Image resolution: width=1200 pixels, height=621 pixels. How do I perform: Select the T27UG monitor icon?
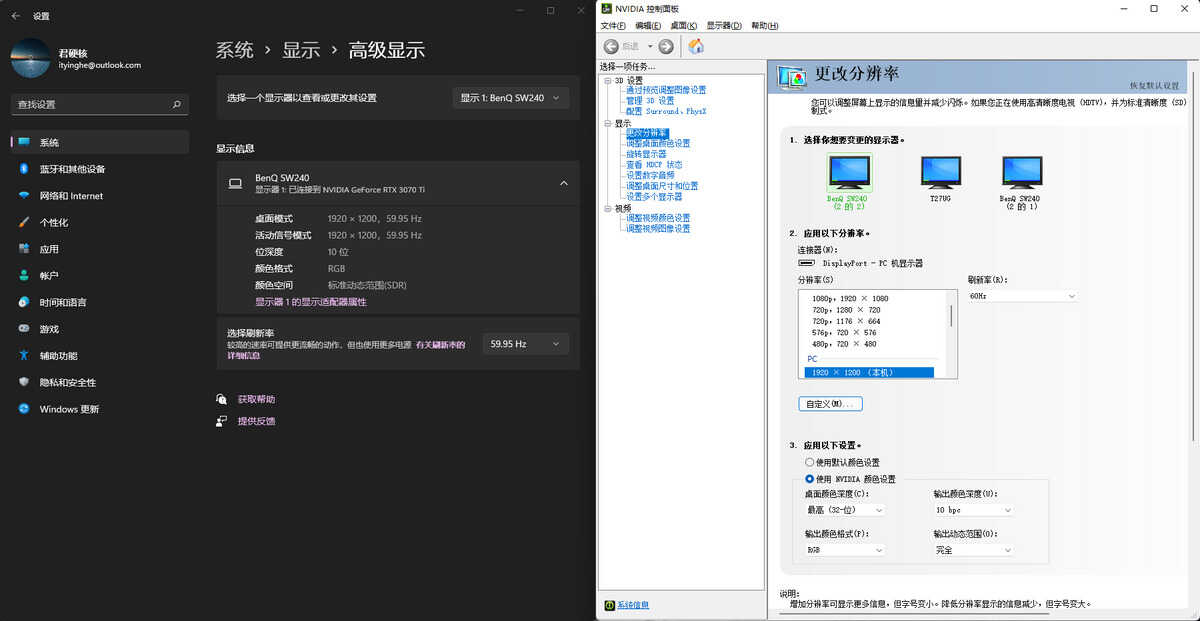point(940,172)
